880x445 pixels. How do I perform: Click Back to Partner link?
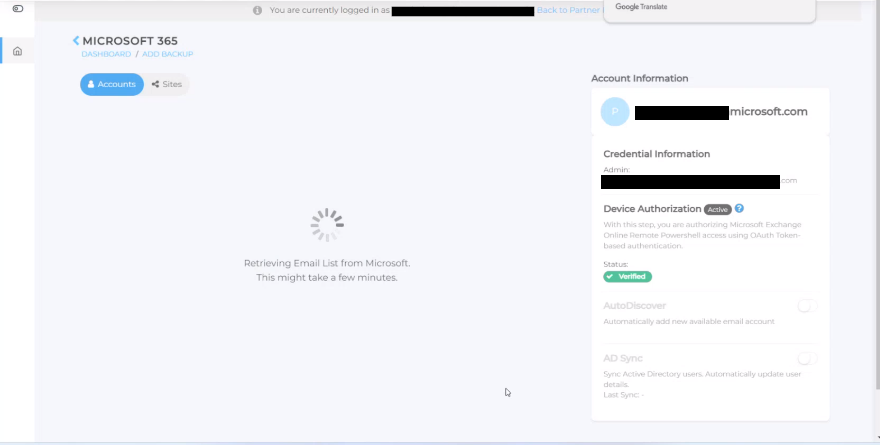[569, 10]
